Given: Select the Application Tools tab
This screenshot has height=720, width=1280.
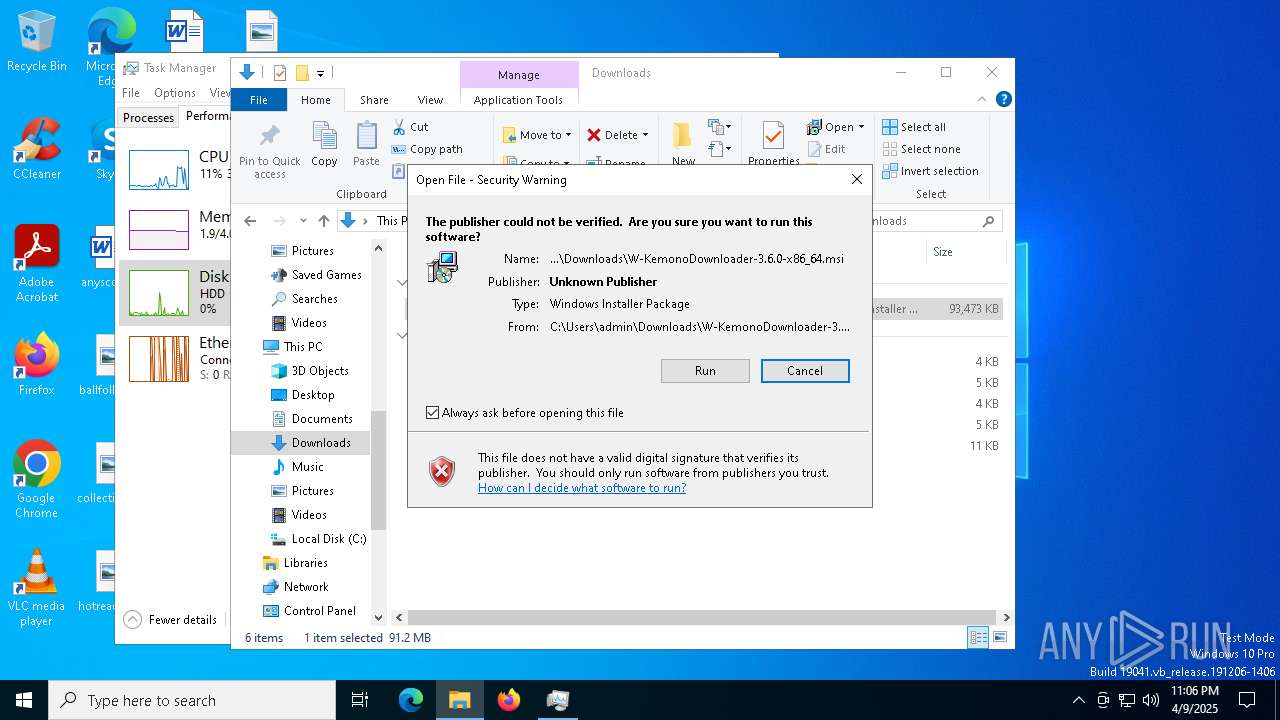Looking at the screenshot, I should (518, 100).
